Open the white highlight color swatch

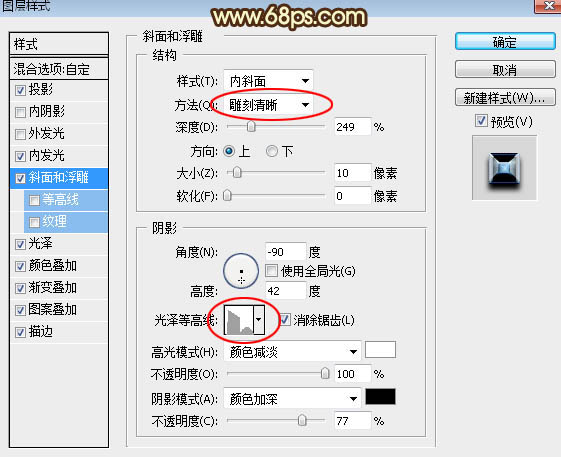(380, 350)
